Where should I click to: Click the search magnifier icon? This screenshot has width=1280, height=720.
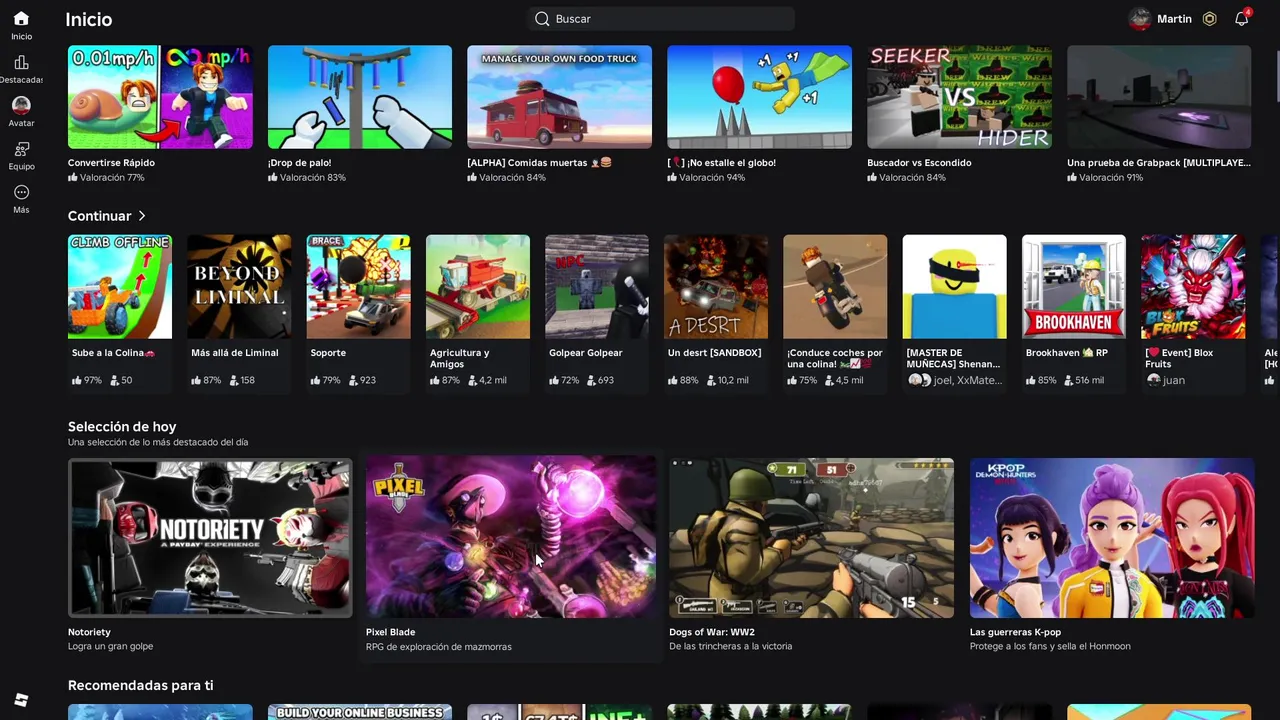[542, 19]
